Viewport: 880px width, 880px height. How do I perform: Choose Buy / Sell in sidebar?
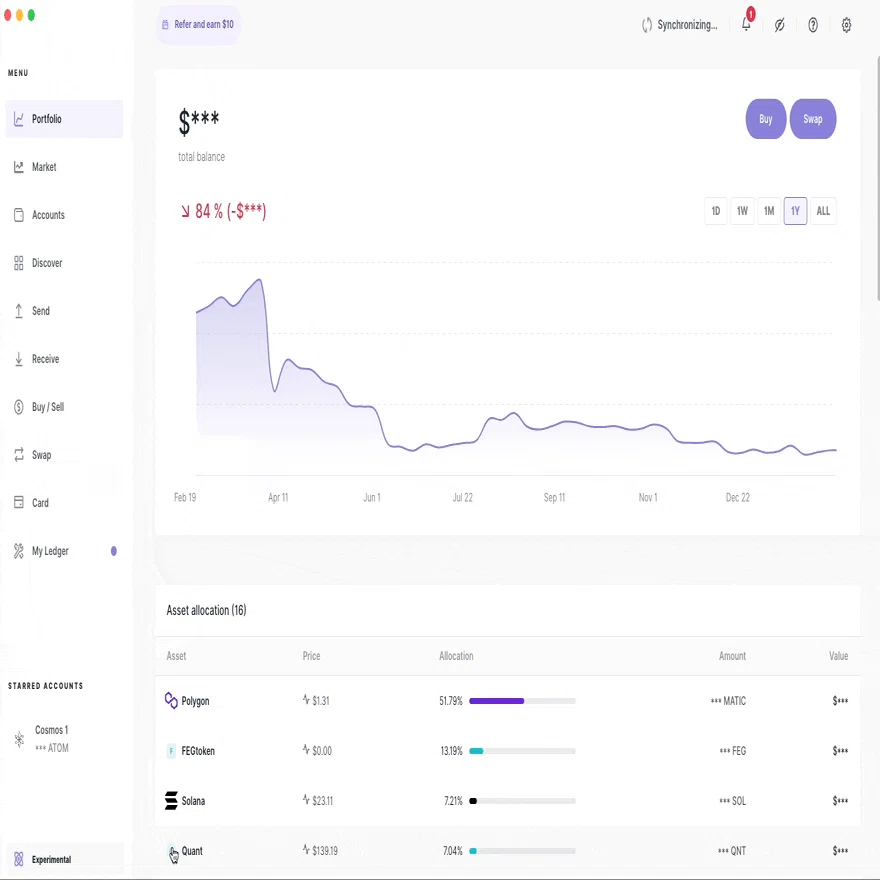pyautogui.click(x=64, y=407)
